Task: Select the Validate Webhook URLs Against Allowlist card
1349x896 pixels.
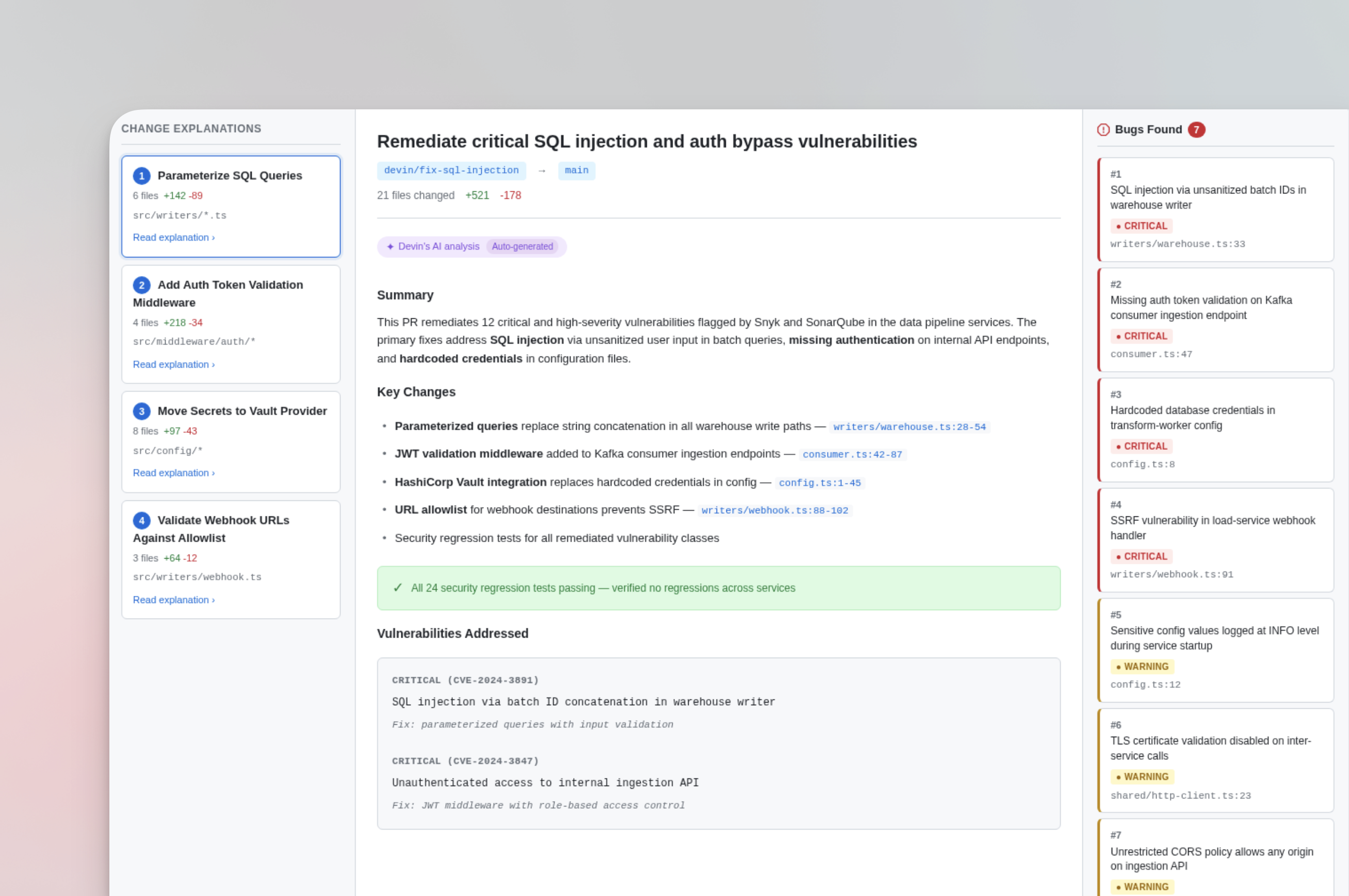Action: [x=231, y=560]
